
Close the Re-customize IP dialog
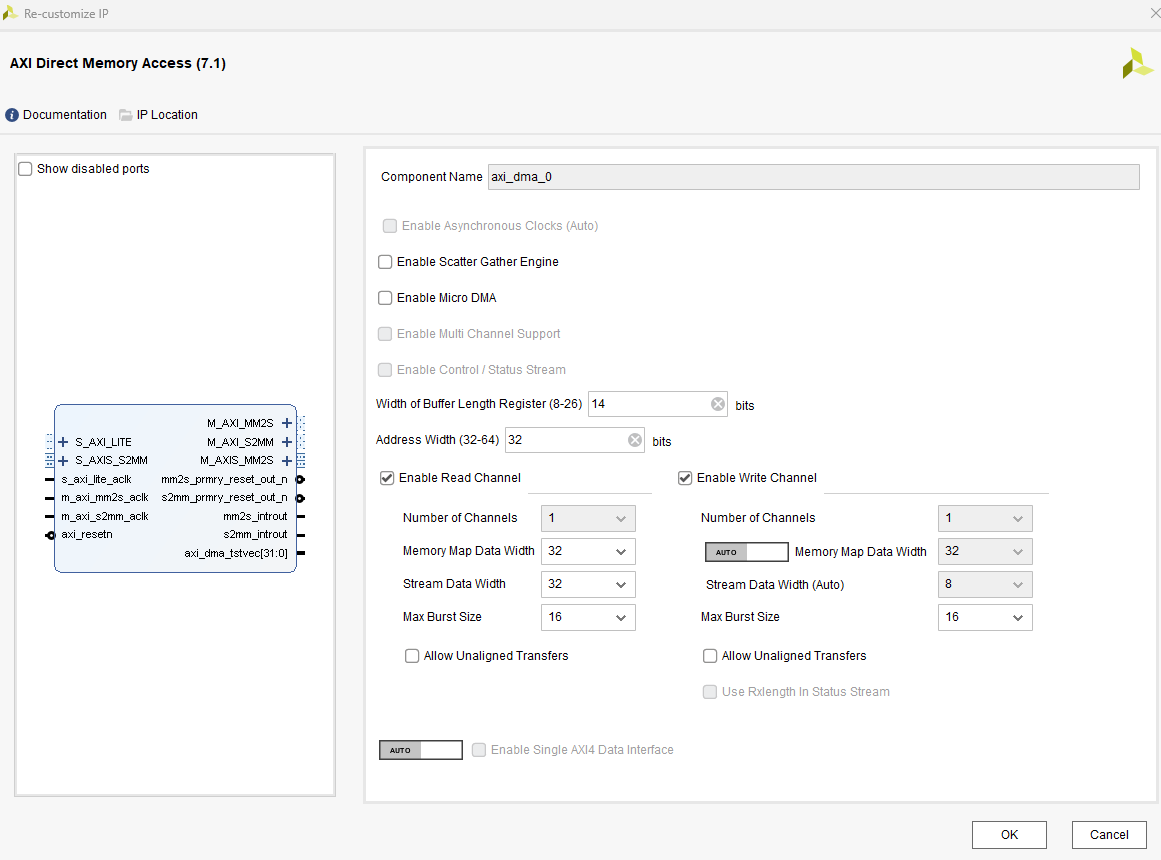click(x=1154, y=13)
